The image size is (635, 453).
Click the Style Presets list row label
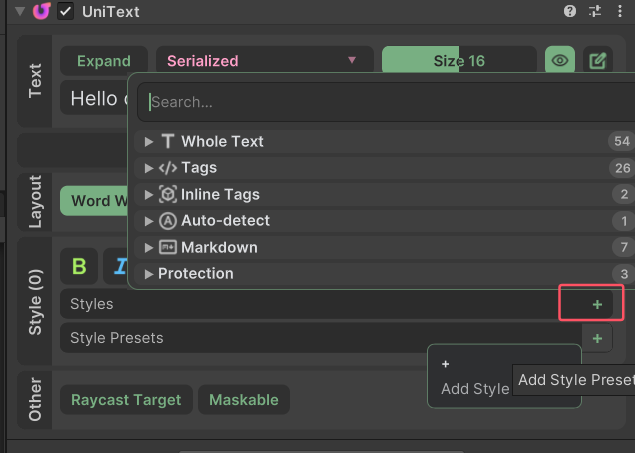pyautogui.click(x=117, y=338)
